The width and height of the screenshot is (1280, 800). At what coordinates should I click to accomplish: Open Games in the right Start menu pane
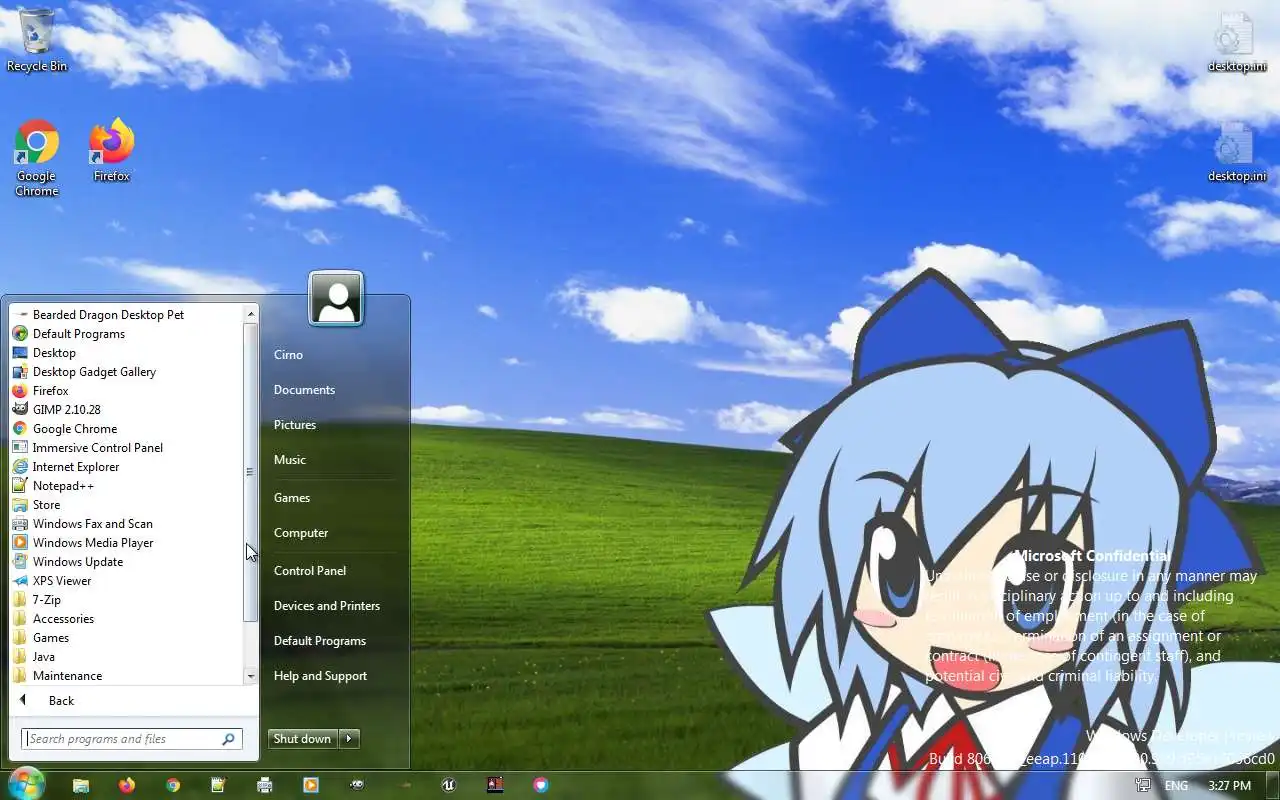pos(333,498)
